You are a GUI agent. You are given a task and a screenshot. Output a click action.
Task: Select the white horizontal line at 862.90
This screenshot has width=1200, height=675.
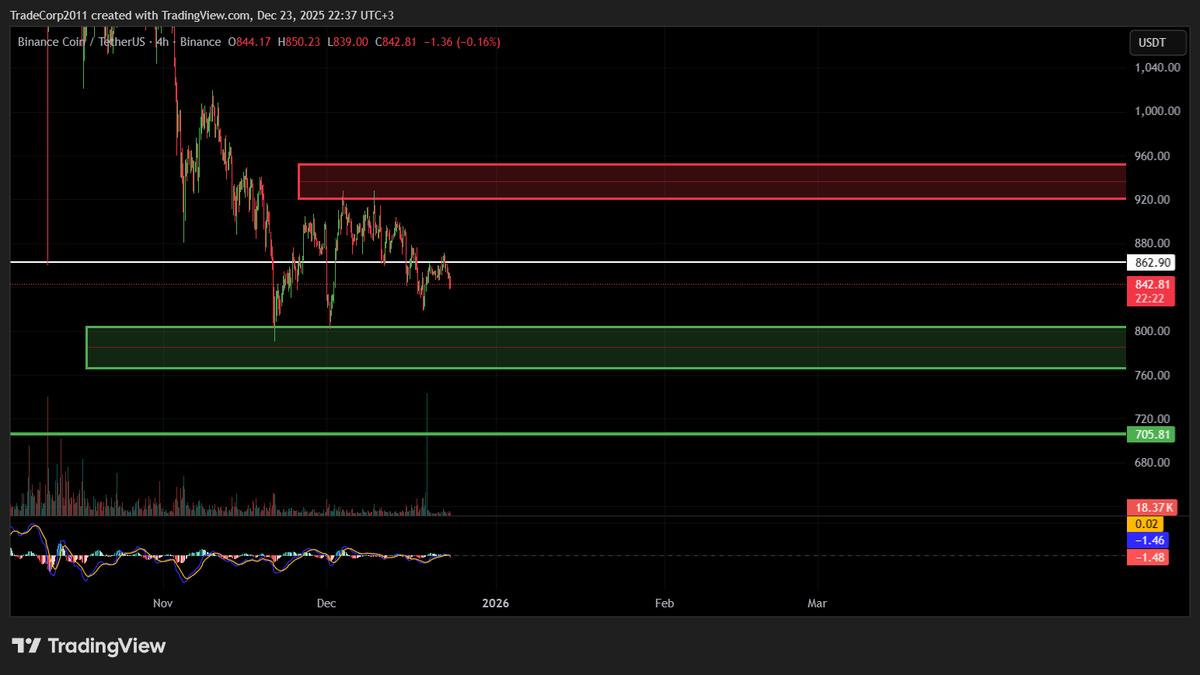[x=568, y=262]
